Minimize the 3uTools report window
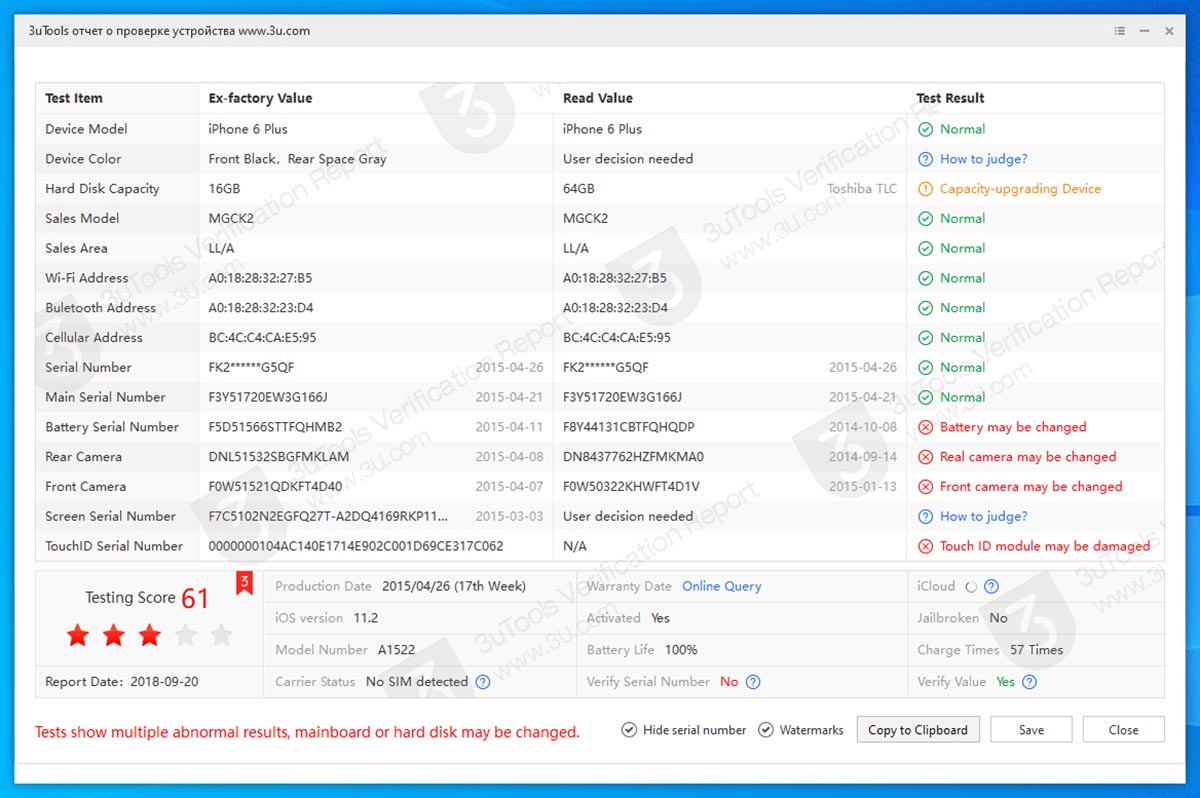 click(1145, 31)
